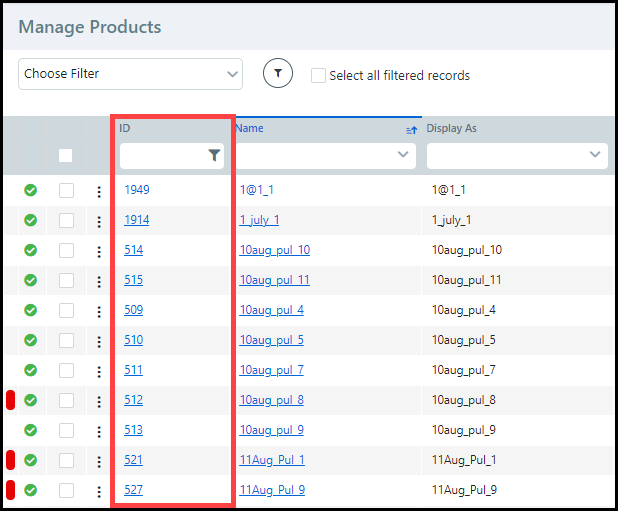Toggle the header select-all checkbox

tap(66, 155)
